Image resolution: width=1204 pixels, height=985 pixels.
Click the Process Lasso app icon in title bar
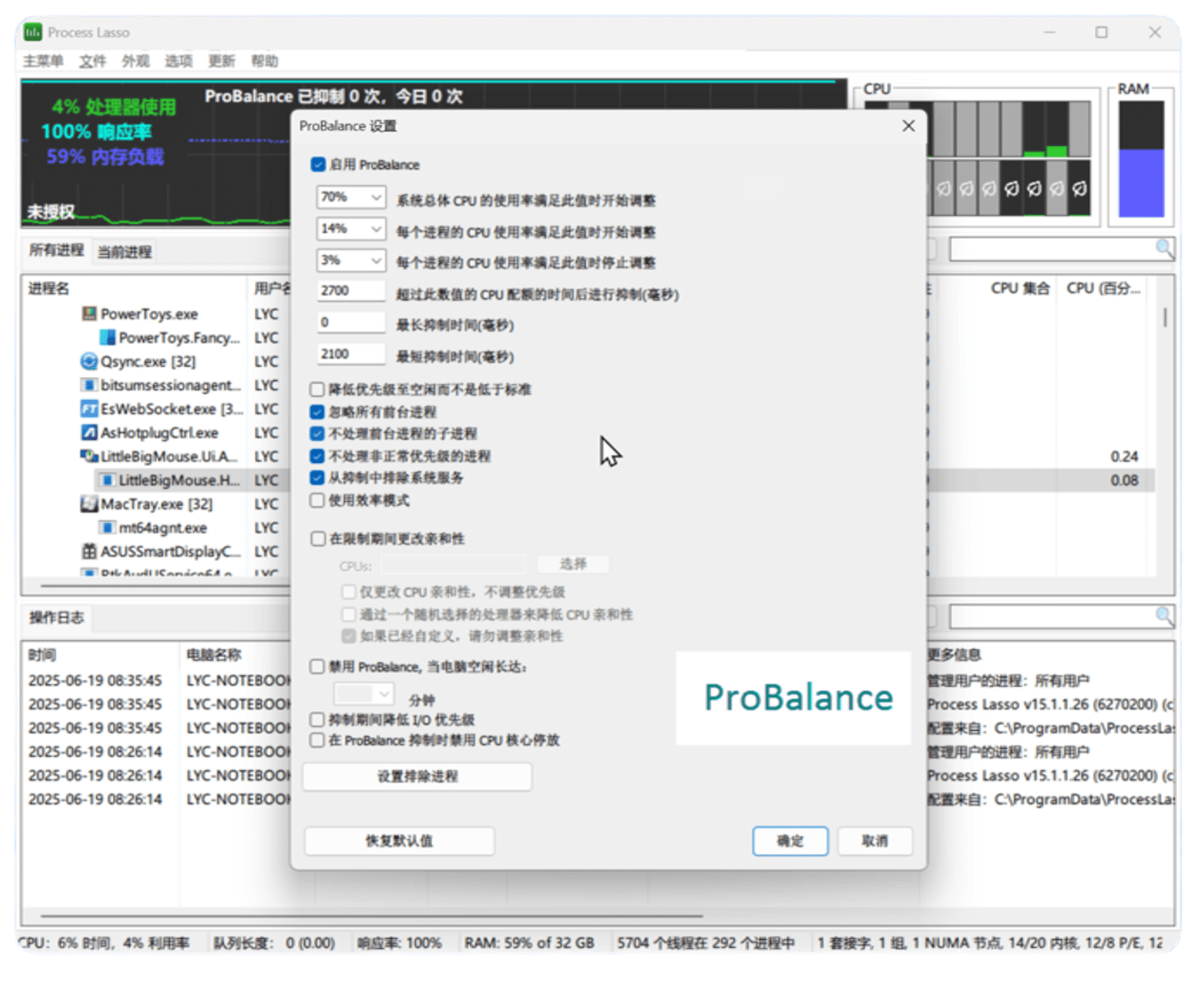[33, 32]
